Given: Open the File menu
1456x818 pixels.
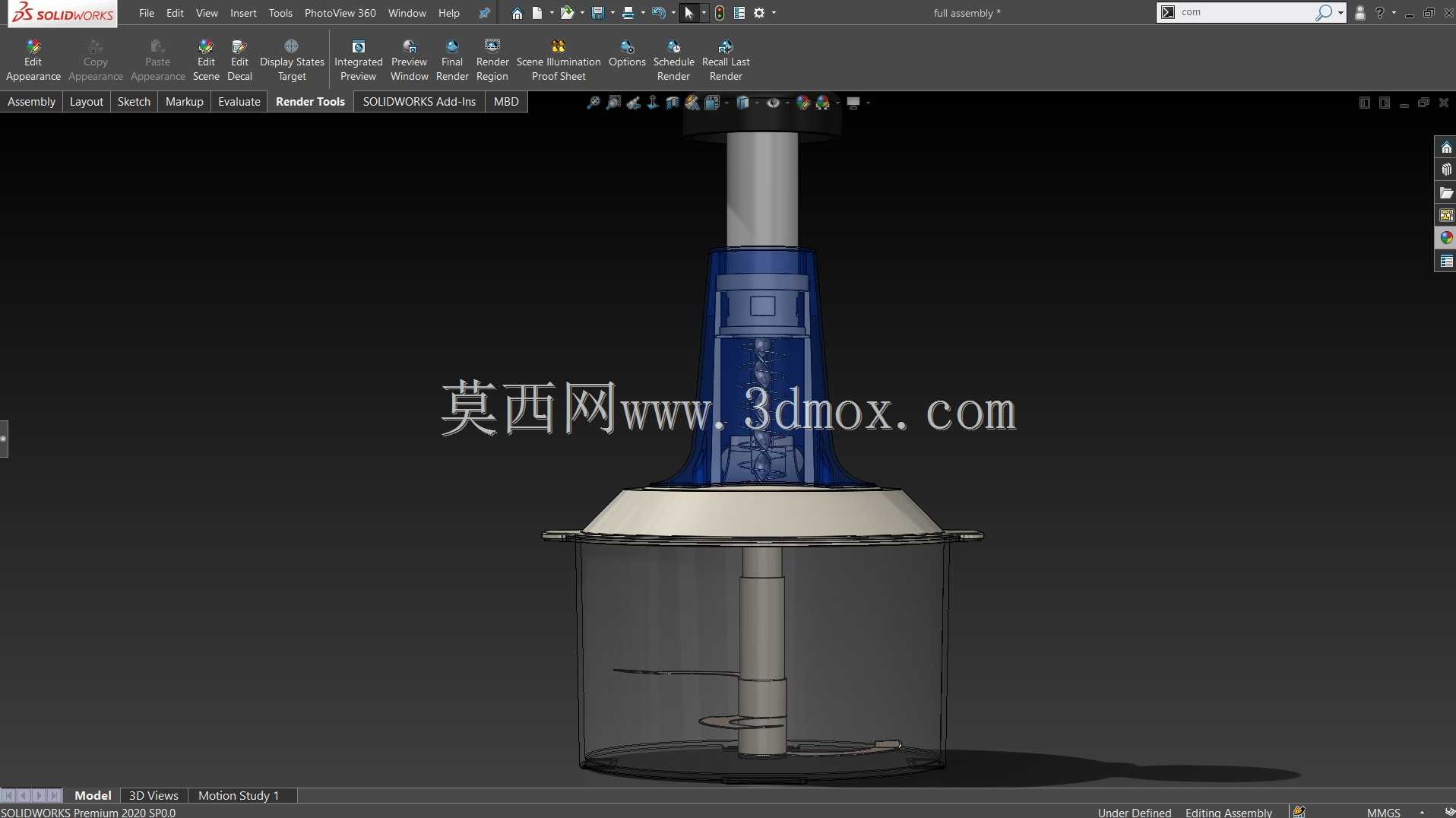Looking at the screenshot, I should (147, 13).
